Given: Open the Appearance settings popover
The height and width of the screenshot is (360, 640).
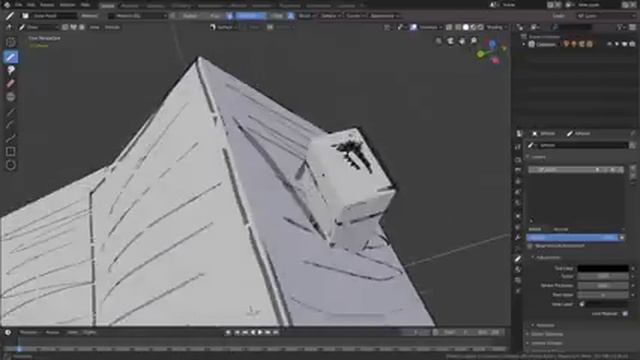Looking at the screenshot, I should [384, 16].
